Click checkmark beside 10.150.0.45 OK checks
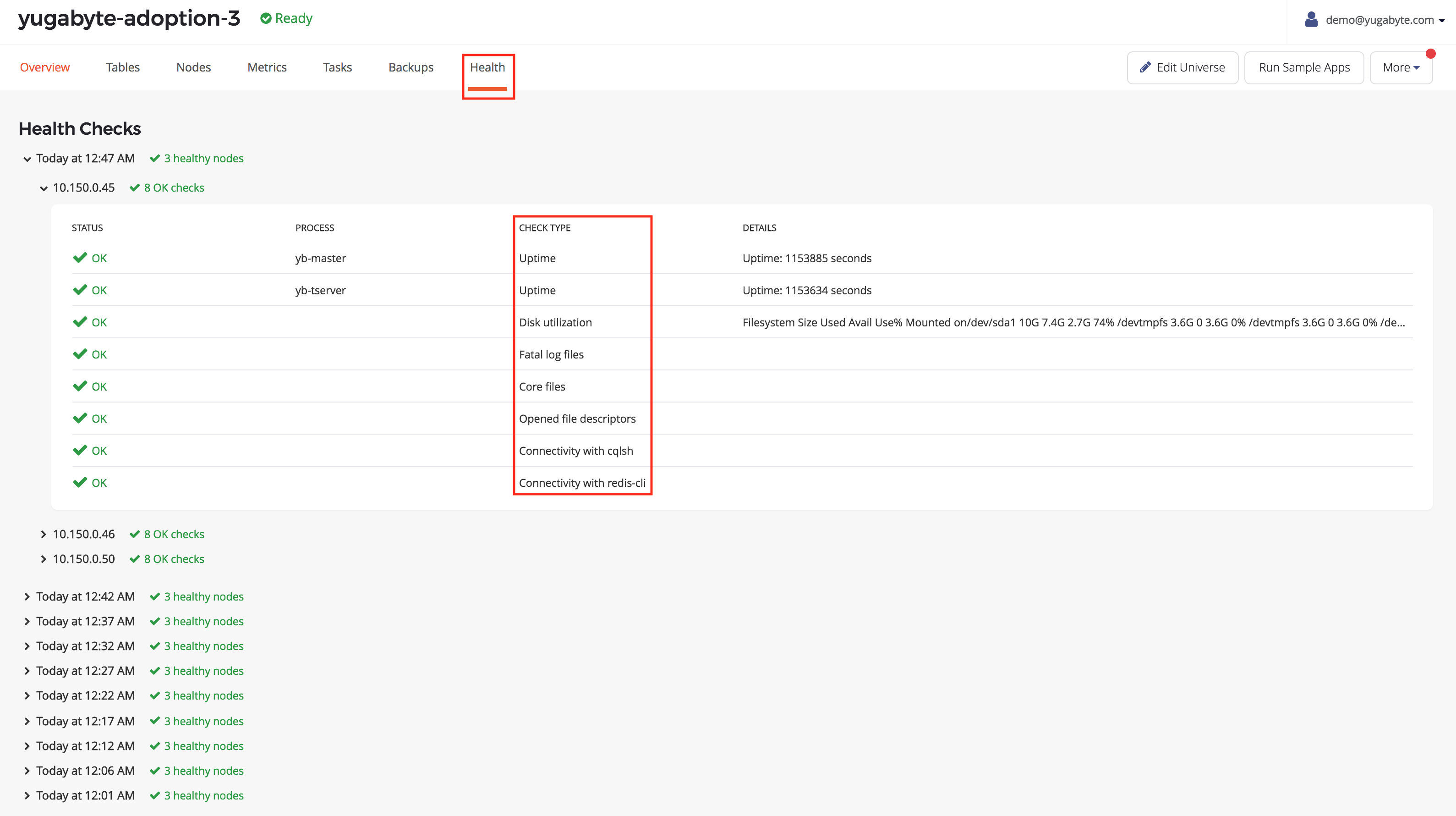Screen dimensions: 1456x816 pyautogui.click(x=135, y=188)
